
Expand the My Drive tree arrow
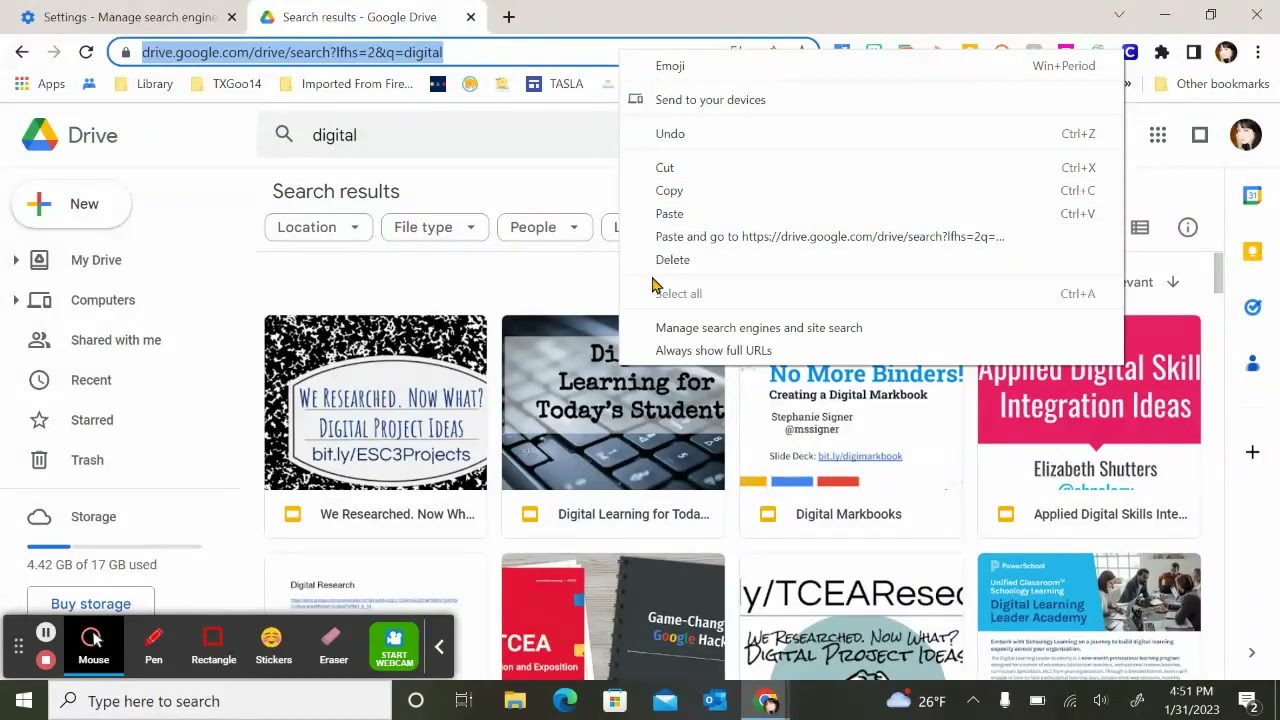coord(16,260)
